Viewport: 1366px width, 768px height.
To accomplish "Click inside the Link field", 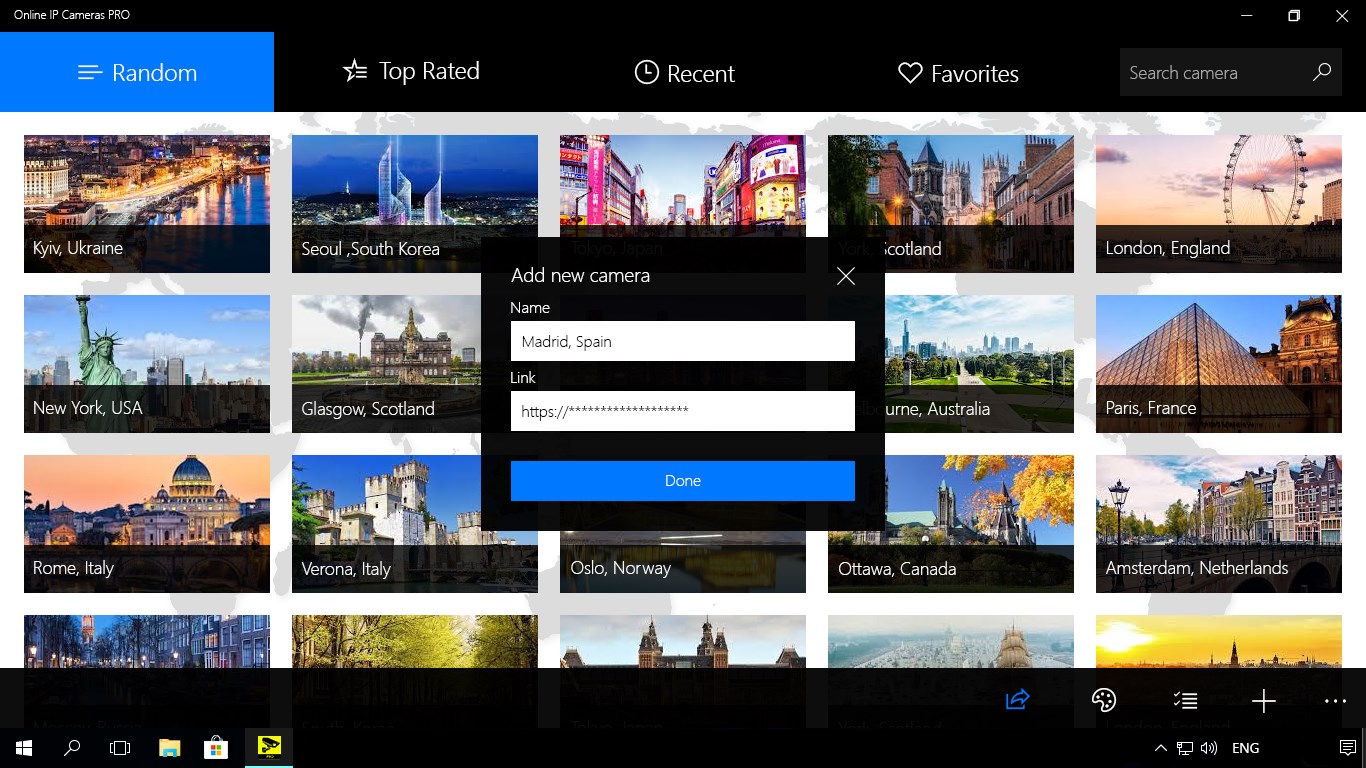I will (682, 411).
